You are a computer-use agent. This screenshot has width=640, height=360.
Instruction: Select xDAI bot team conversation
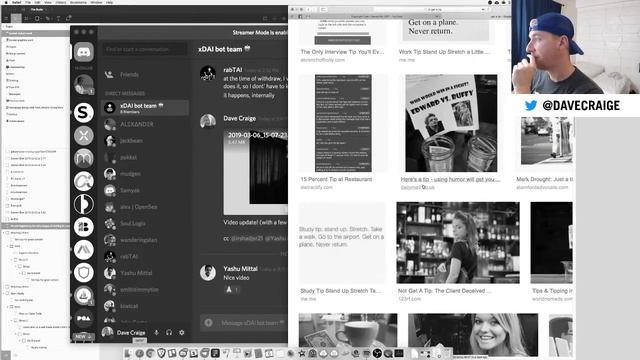coord(145,108)
